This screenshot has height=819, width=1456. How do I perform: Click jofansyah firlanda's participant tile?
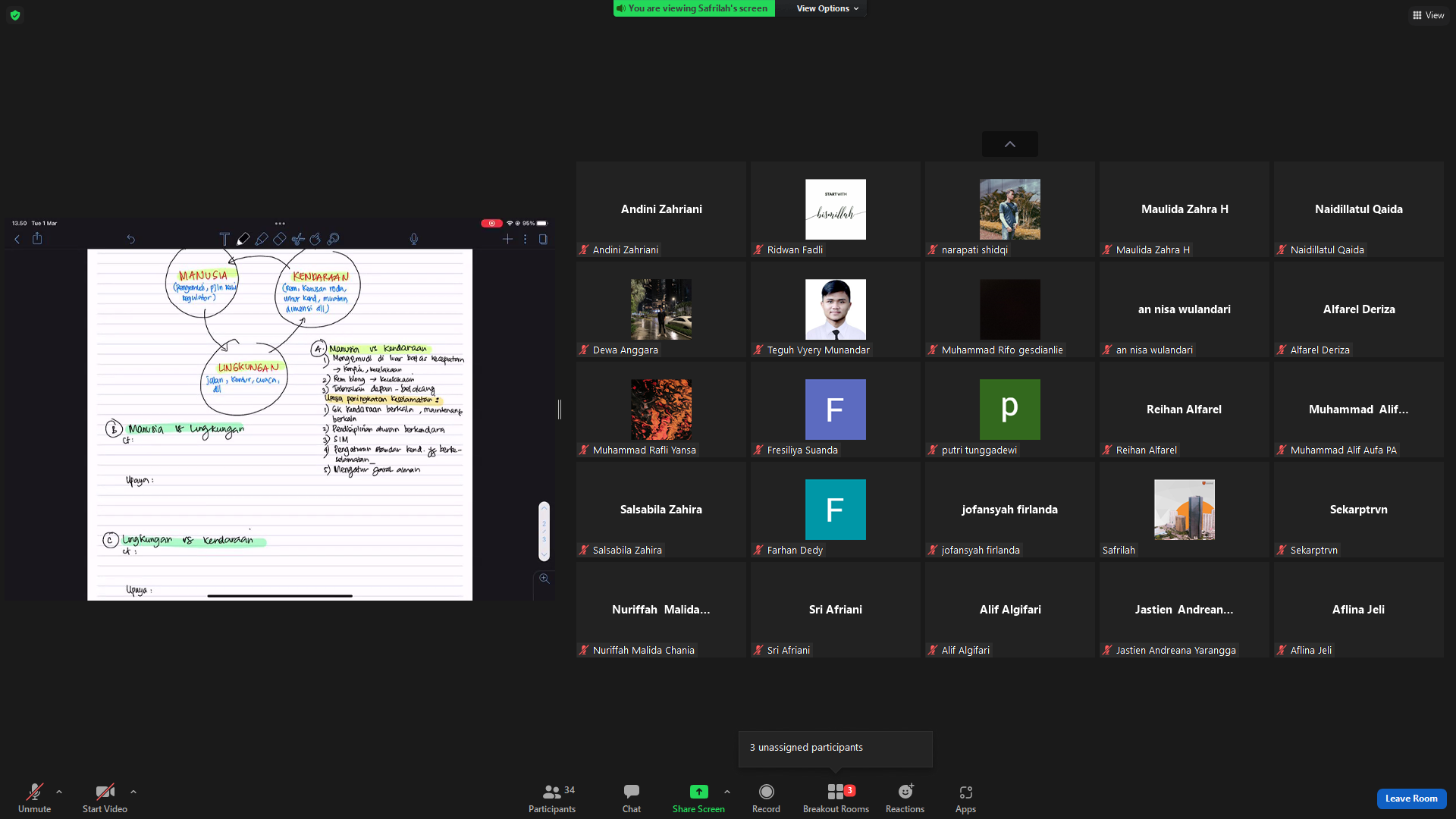pos(1010,510)
